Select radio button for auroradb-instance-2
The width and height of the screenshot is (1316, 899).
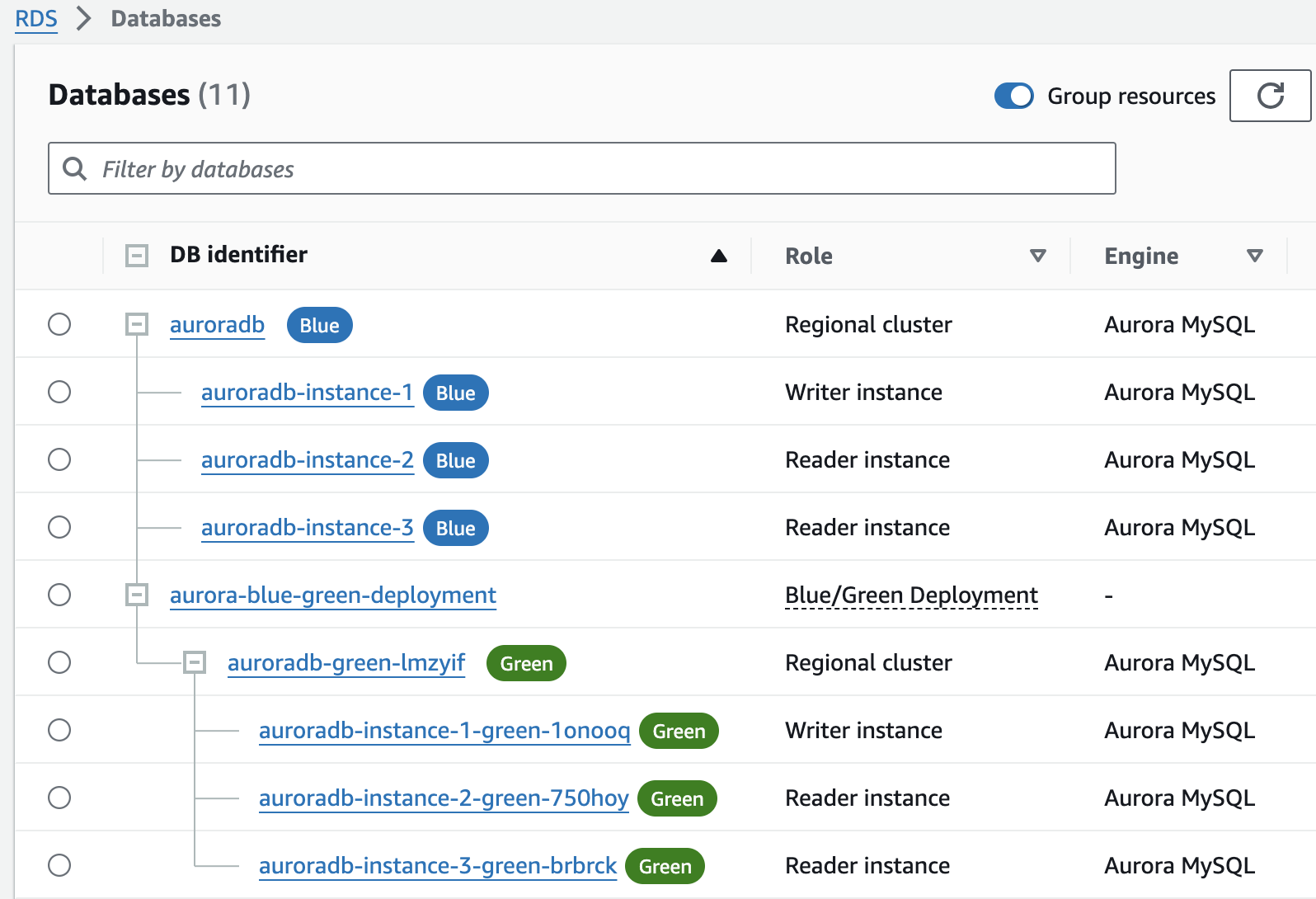click(59, 459)
